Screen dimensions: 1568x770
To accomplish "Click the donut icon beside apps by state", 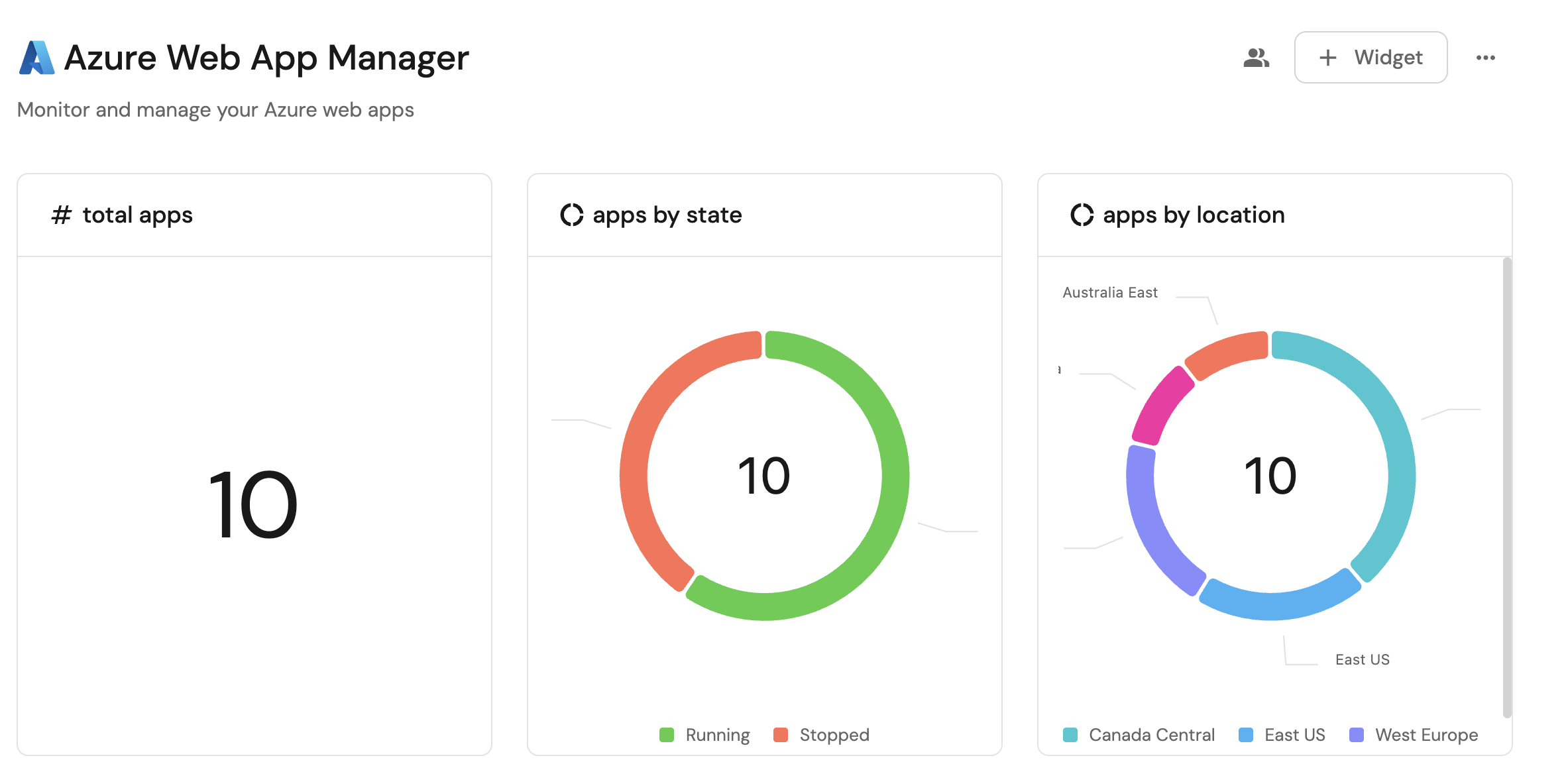I will coord(571,215).
